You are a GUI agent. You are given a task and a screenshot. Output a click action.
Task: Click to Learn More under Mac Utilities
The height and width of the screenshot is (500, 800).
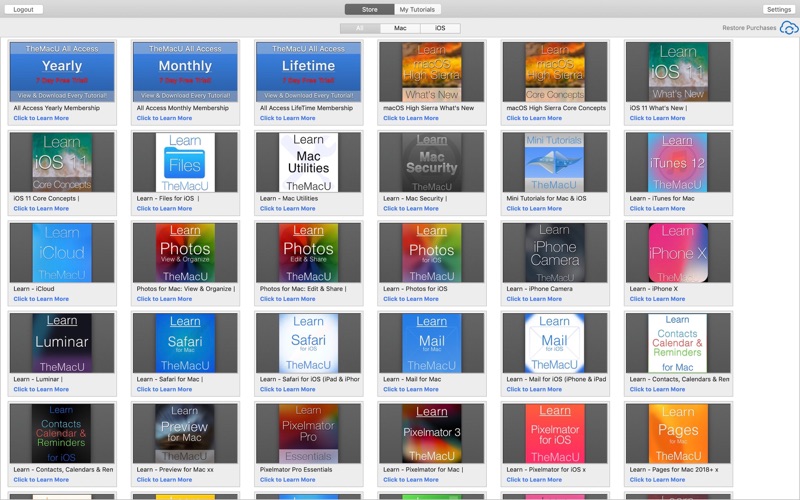click(x=287, y=208)
